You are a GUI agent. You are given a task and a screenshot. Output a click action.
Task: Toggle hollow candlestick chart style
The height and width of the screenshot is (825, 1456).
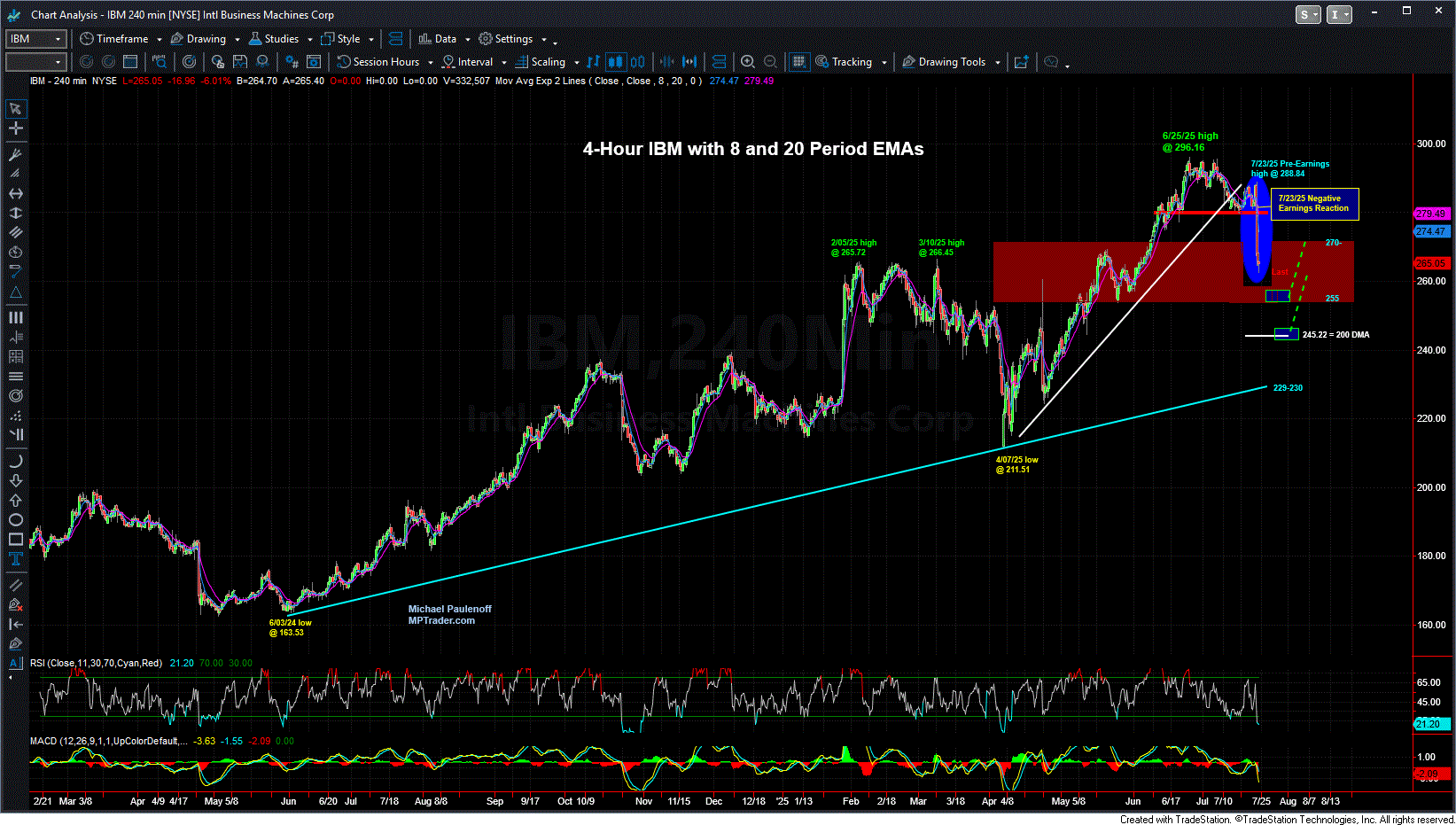click(638, 62)
